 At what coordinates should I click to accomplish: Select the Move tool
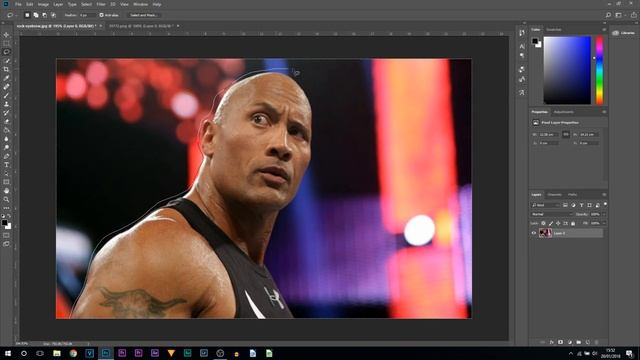pyautogui.click(x=6, y=35)
